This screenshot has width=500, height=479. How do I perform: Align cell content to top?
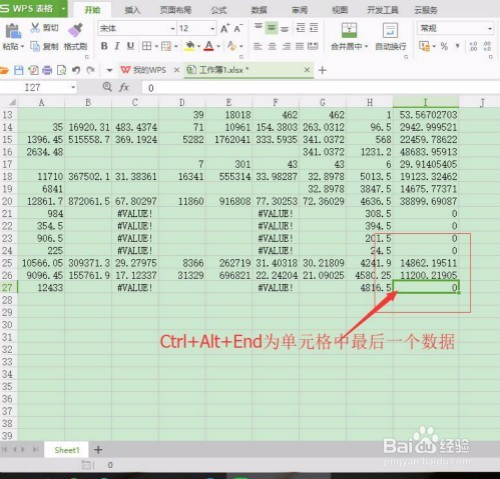point(258,27)
